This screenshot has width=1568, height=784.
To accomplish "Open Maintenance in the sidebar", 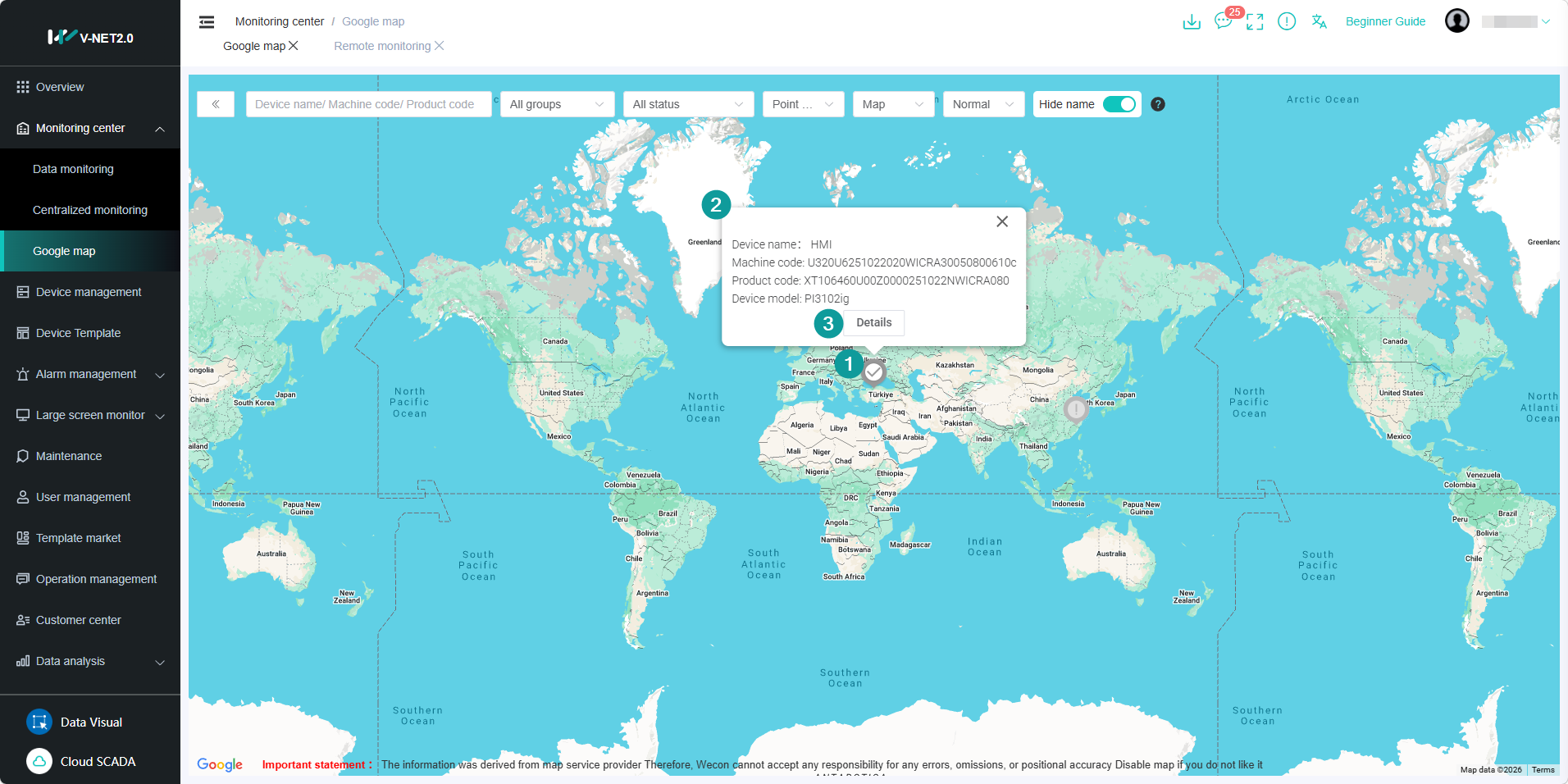I will (x=90, y=456).
